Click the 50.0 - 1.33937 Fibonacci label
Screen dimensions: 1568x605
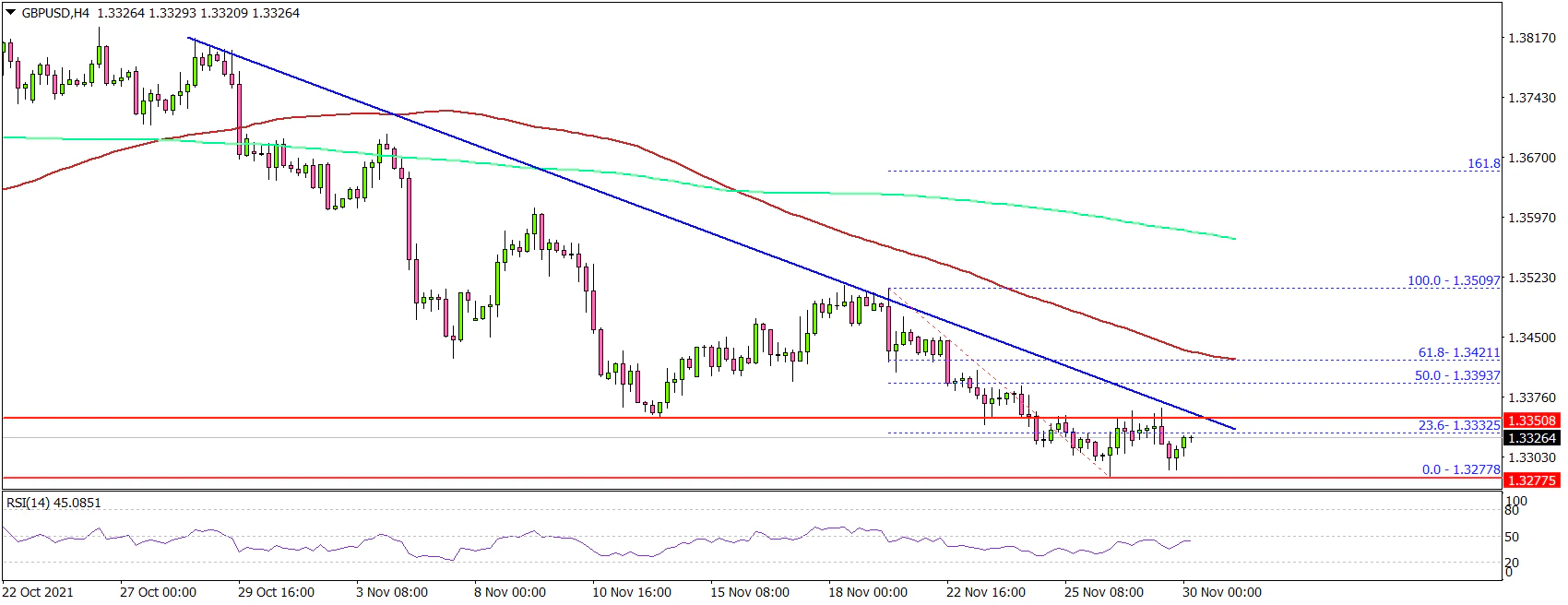tap(1458, 375)
